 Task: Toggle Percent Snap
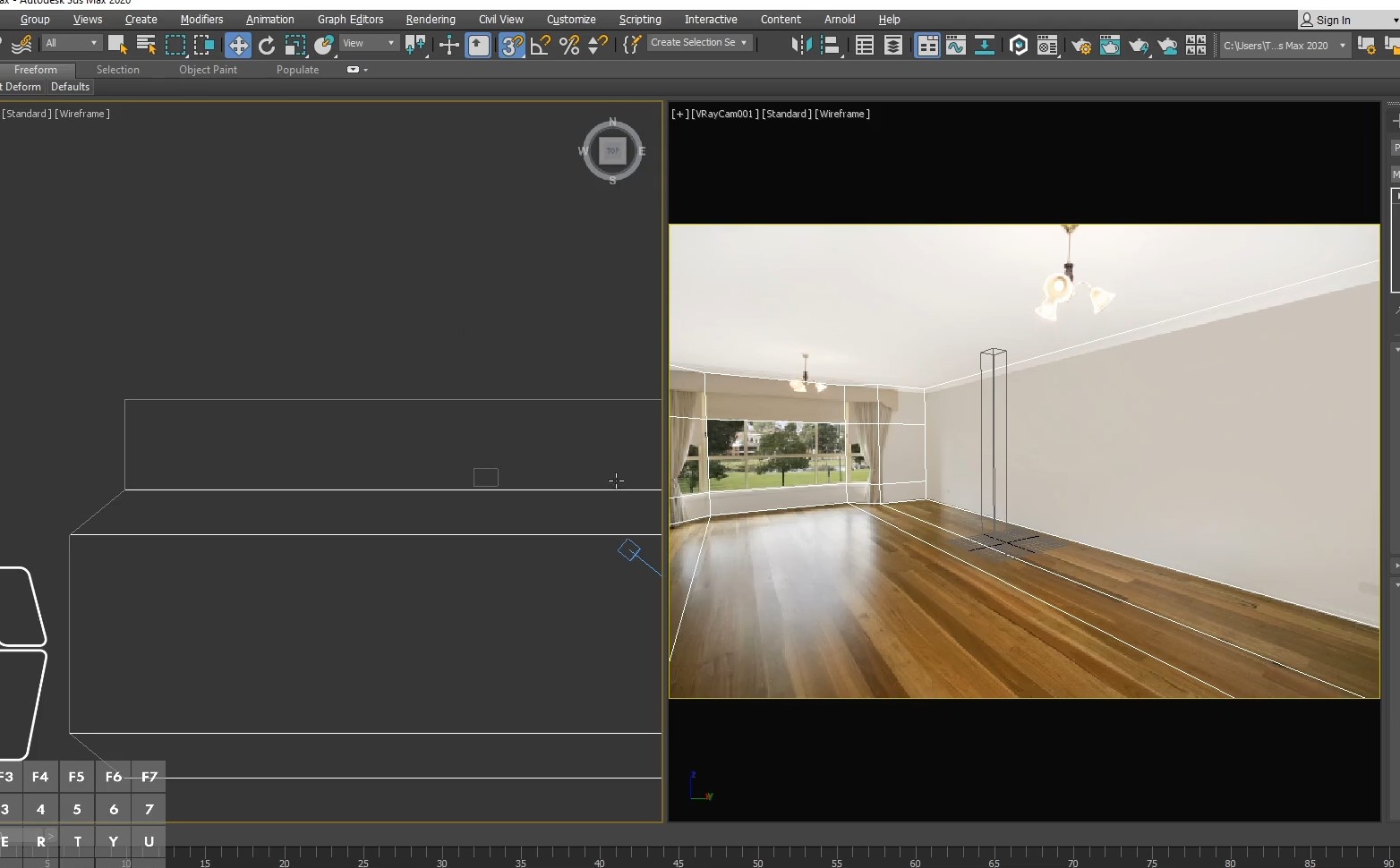569,44
